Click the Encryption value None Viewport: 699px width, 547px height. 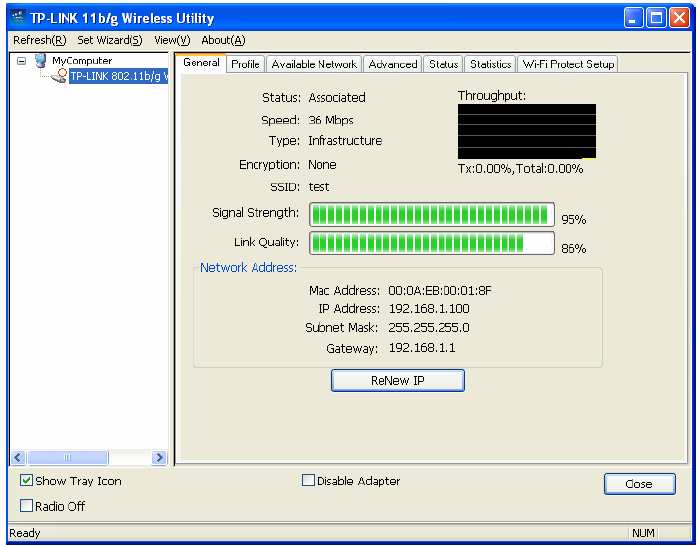tap(322, 165)
